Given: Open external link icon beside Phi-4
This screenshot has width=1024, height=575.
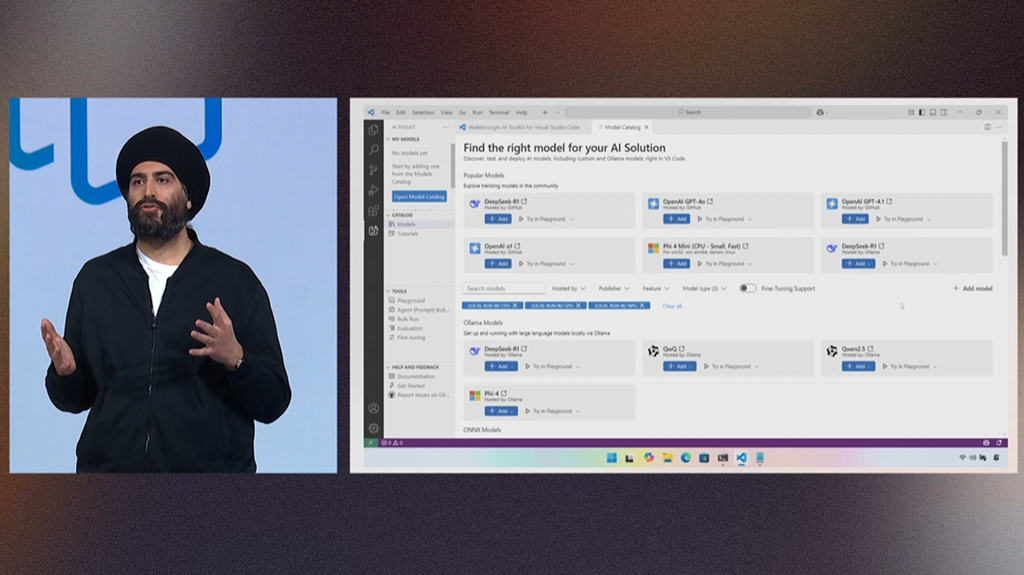Looking at the screenshot, I should (504, 393).
